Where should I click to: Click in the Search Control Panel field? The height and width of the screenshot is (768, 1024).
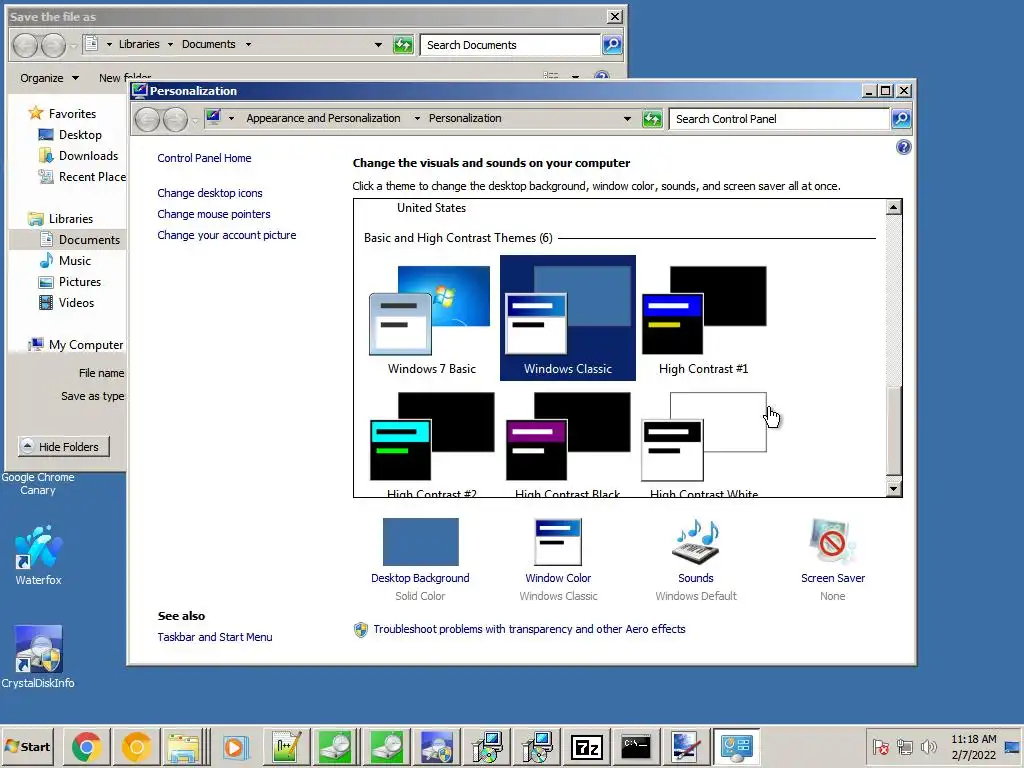pos(780,119)
